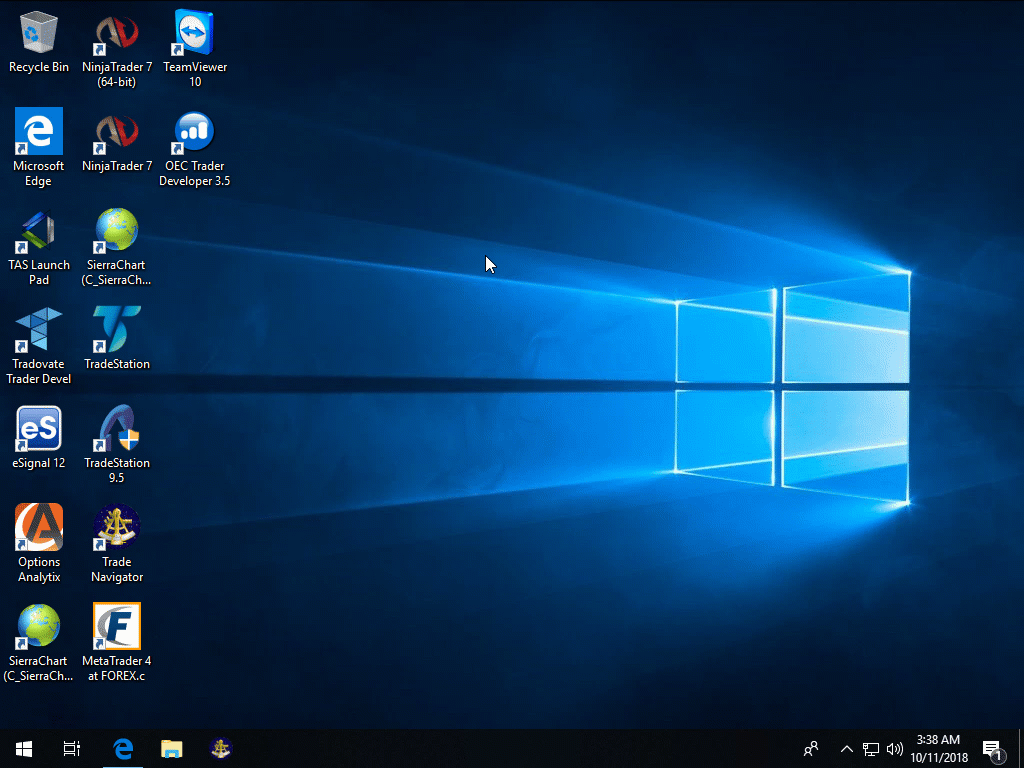Select the Options Analytix desktop shortcut

pyautogui.click(x=39, y=545)
